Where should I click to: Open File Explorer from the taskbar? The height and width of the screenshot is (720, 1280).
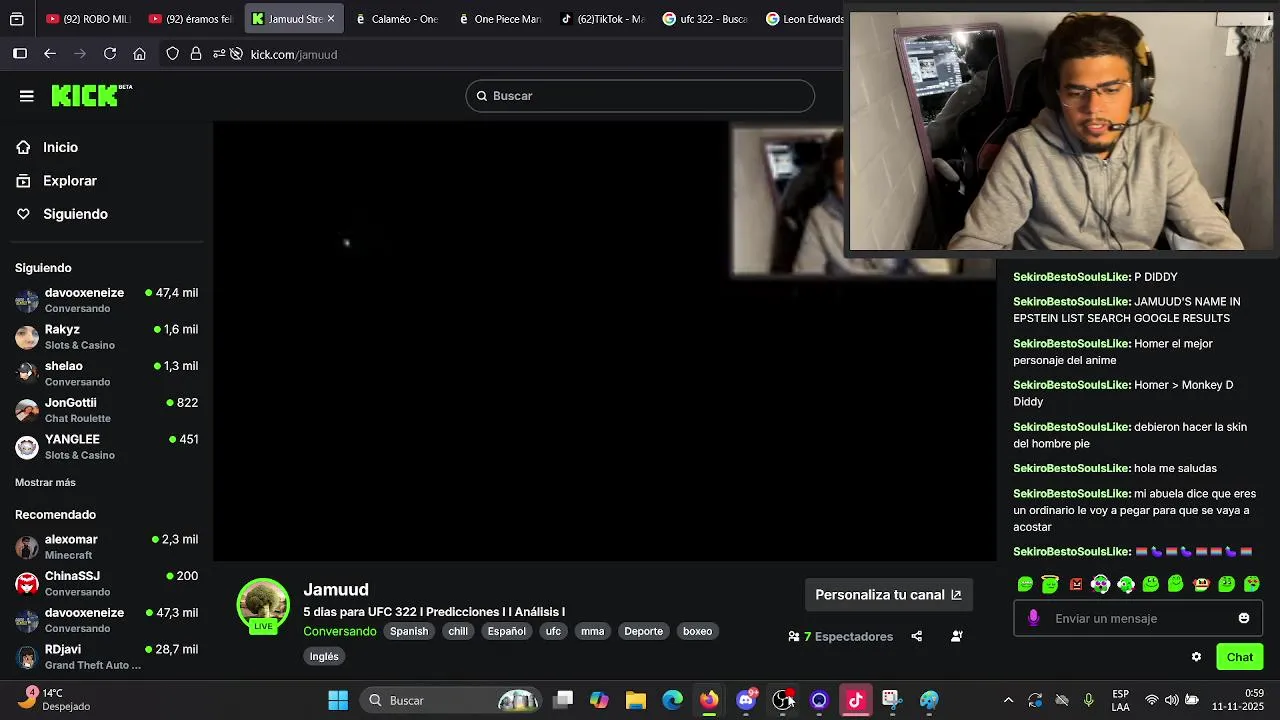tap(636, 700)
